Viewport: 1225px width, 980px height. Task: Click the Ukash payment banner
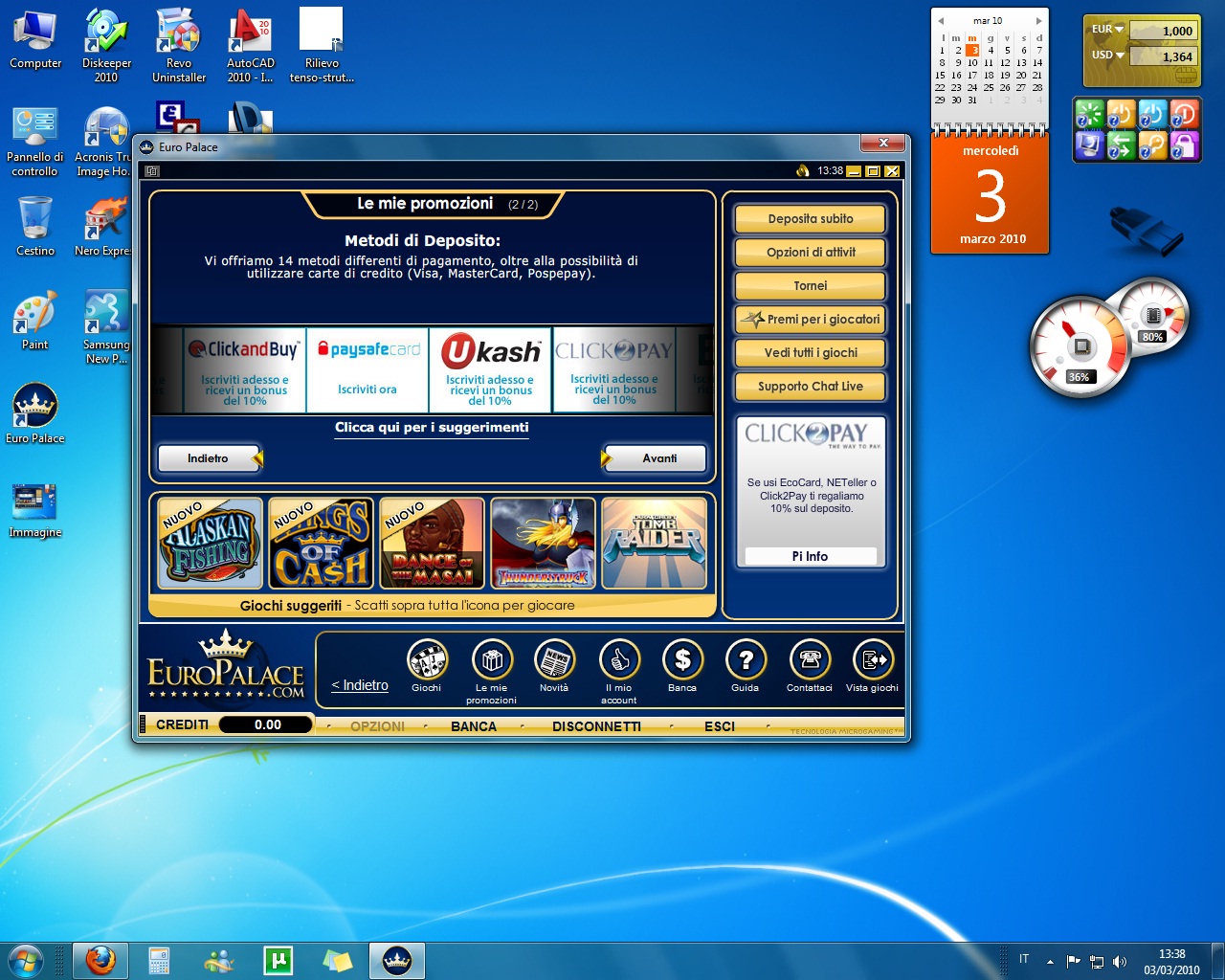(x=490, y=370)
